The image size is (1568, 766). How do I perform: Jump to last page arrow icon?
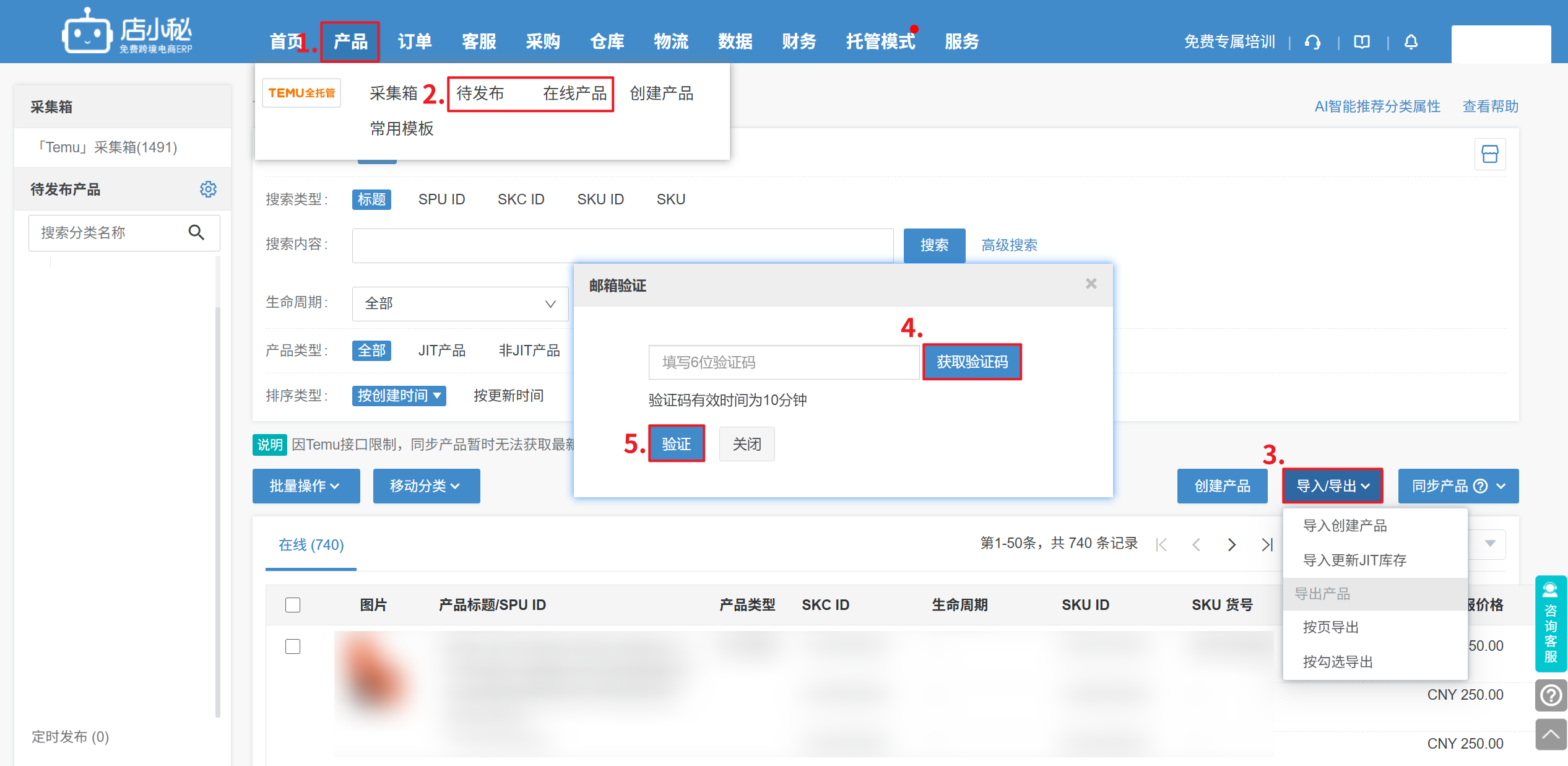click(x=1267, y=544)
